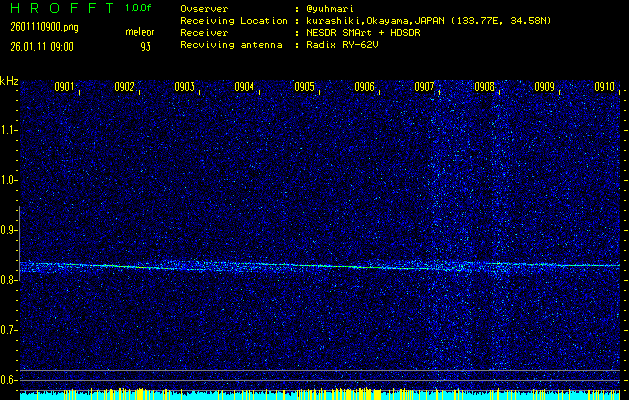Click the 0905 time marker

304,87
